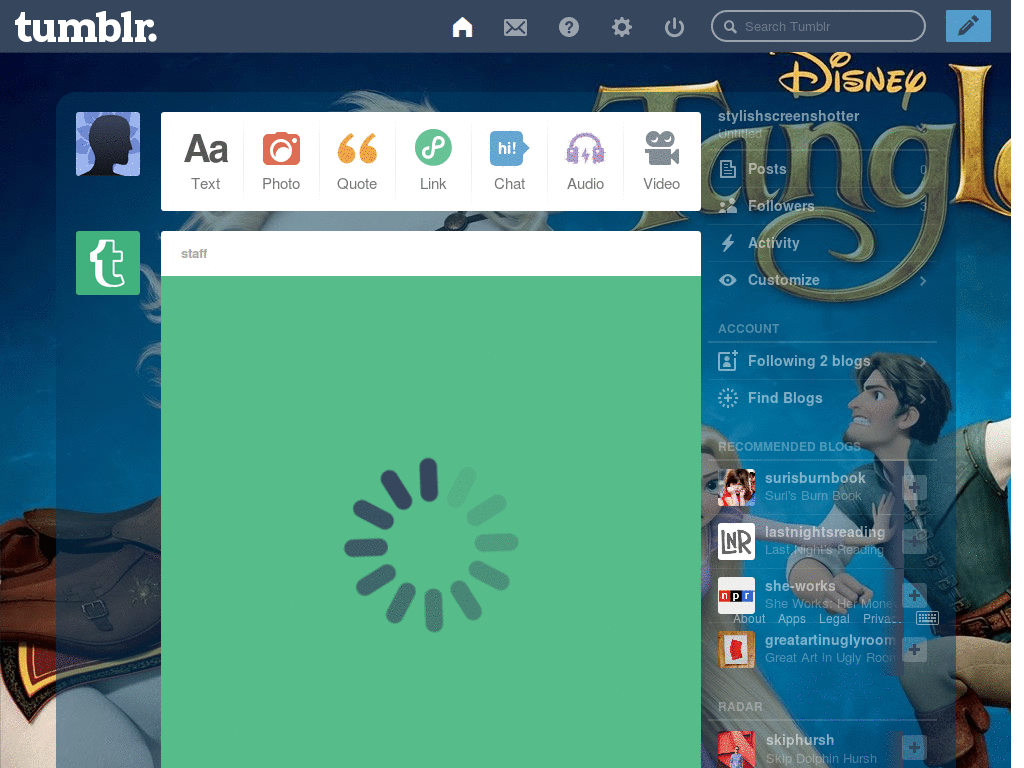Expand the Customize chevron arrow
1024x768 pixels.
923,281
